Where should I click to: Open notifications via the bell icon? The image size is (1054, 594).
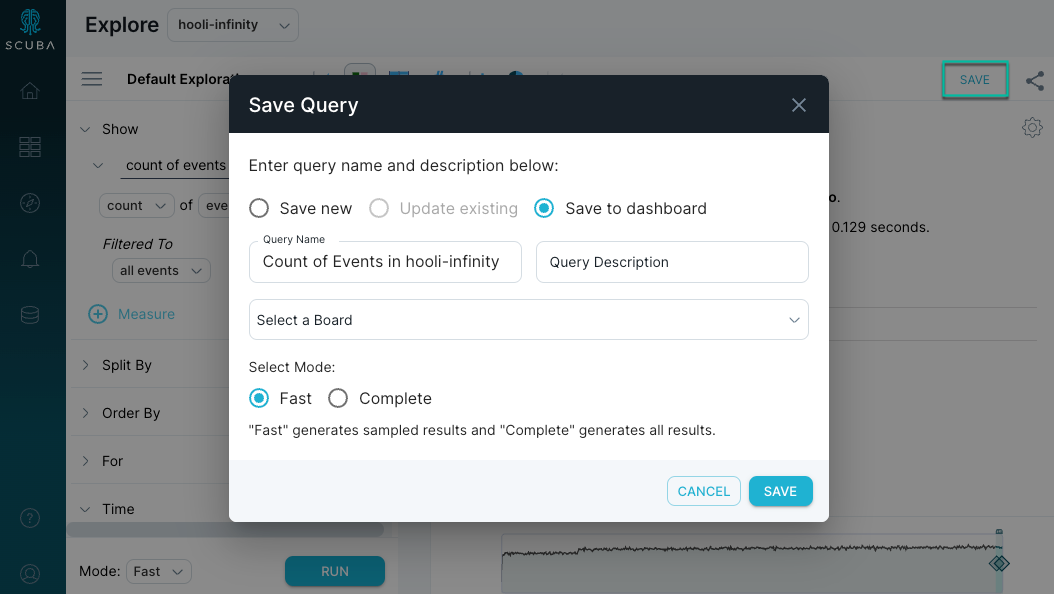[29, 258]
